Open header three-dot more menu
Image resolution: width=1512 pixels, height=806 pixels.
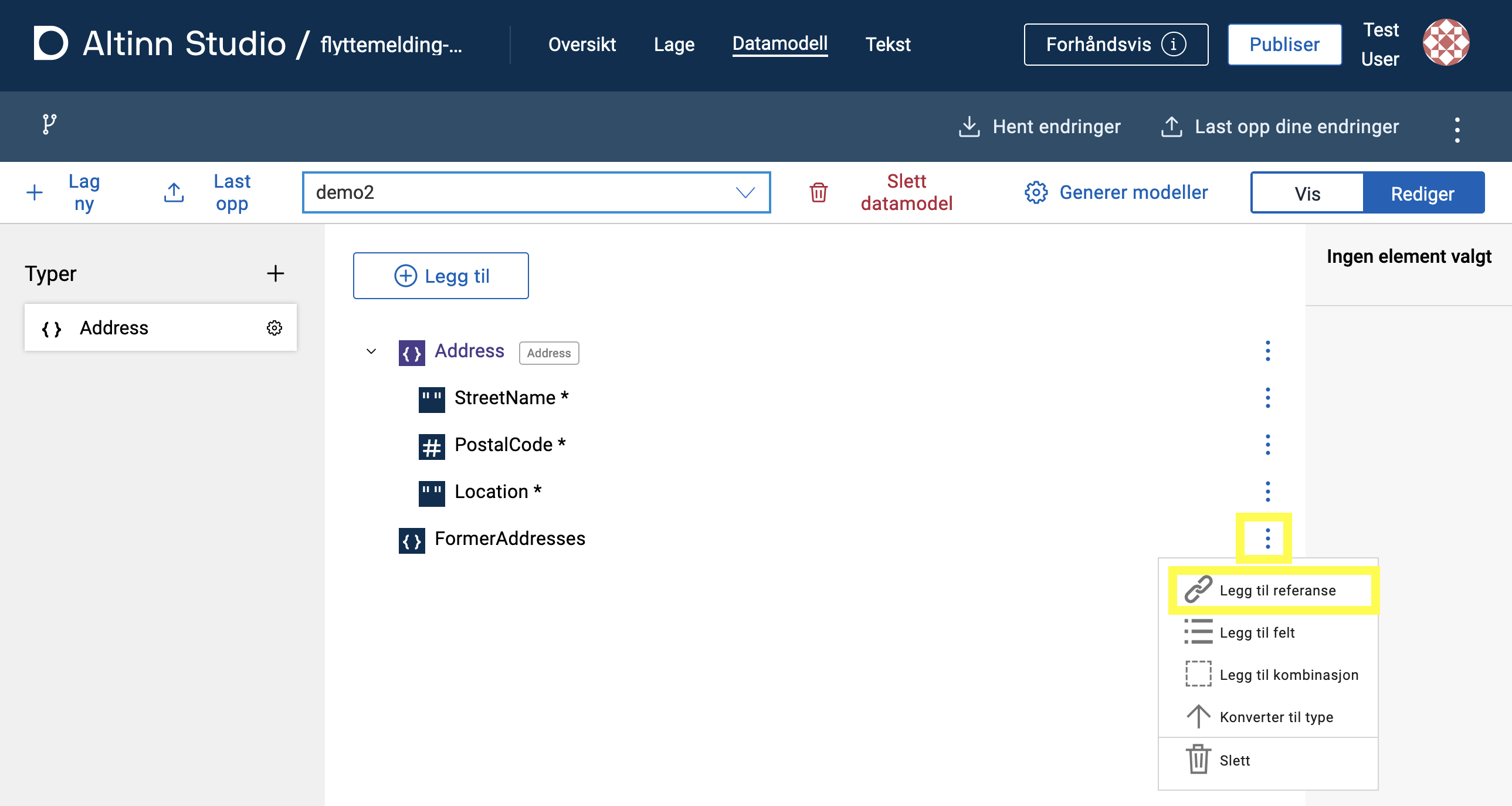click(1457, 129)
